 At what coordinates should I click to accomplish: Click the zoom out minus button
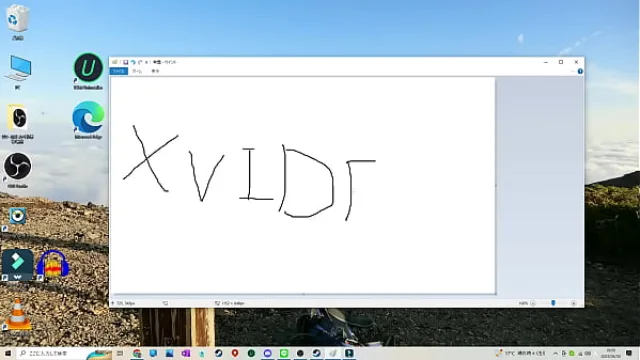[533, 303]
